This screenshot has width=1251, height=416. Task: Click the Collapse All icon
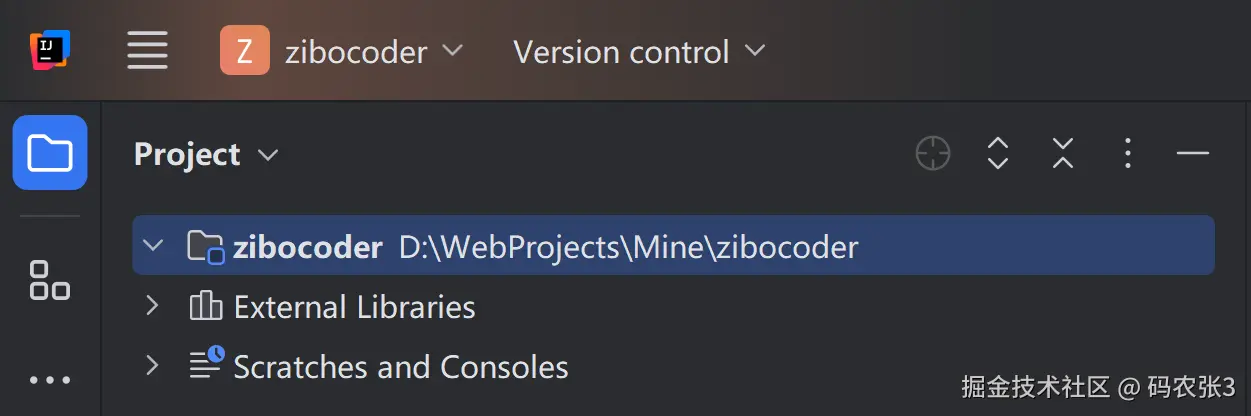[x=1062, y=154]
